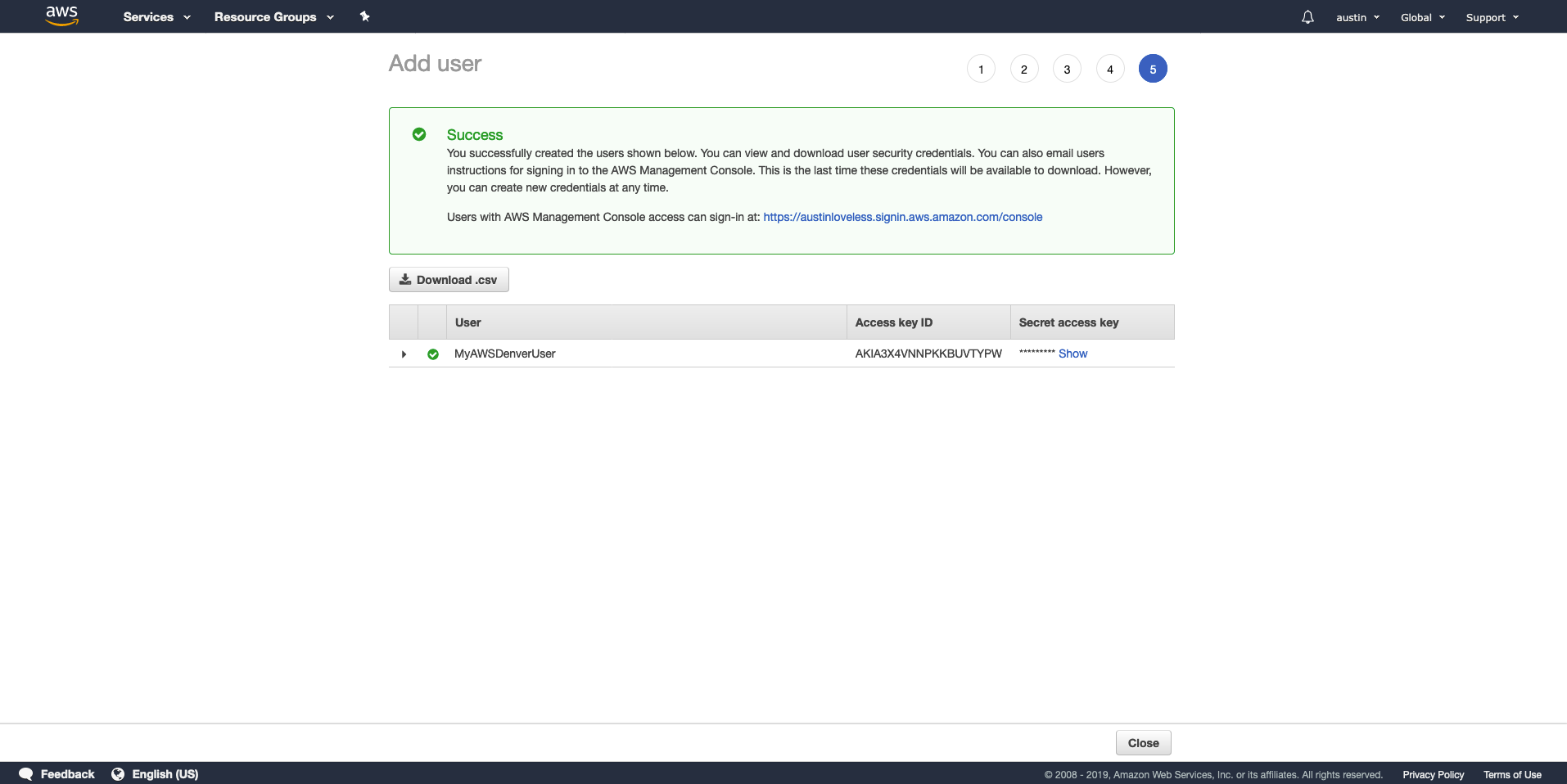Viewport: 1567px width, 784px height.
Task: Expand the MyAWSDenverUser row details
Action: pos(403,354)
